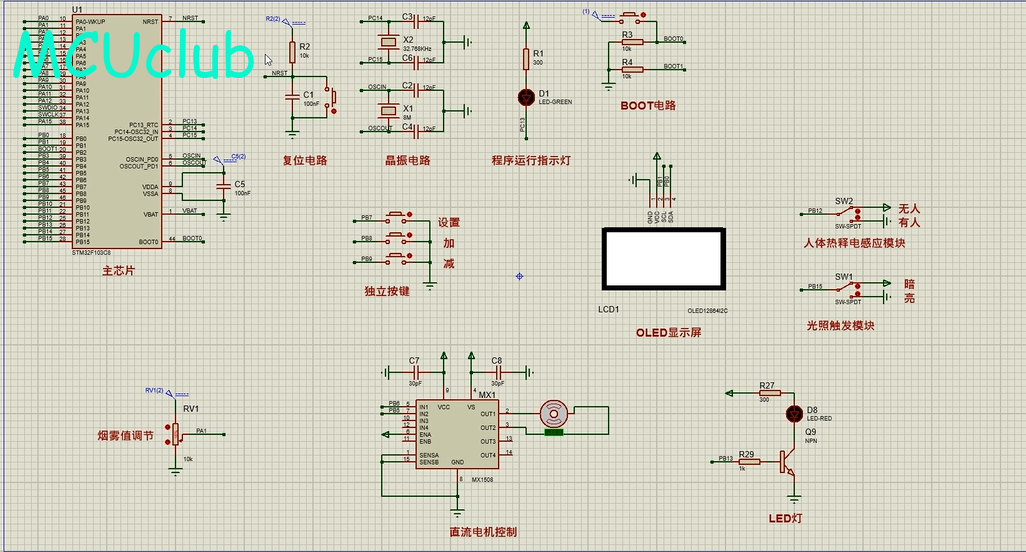Select the green LED D1
The height and width of the screenshot is (552, 1026).
pyautogui.click(x=526, y=97)
